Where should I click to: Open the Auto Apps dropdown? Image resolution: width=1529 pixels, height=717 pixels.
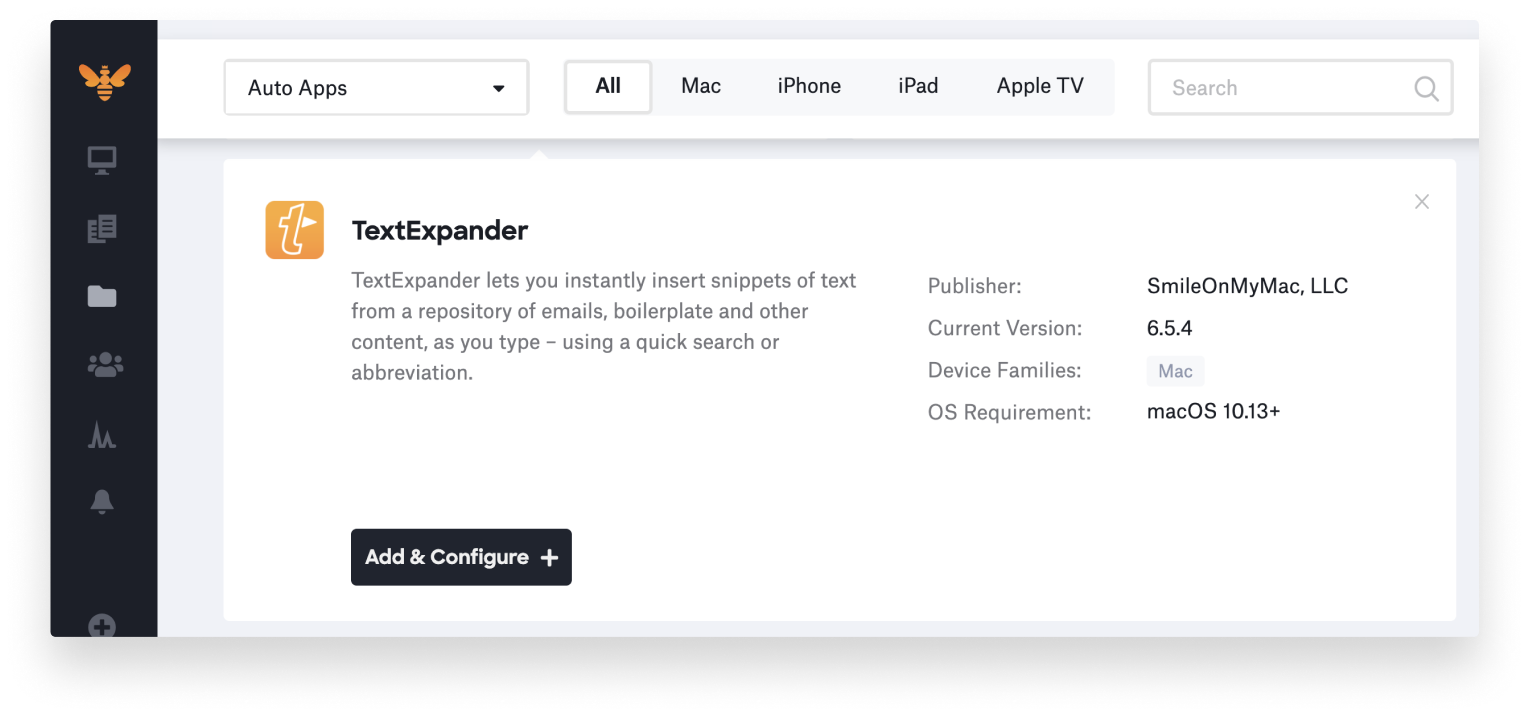[376, 87]
